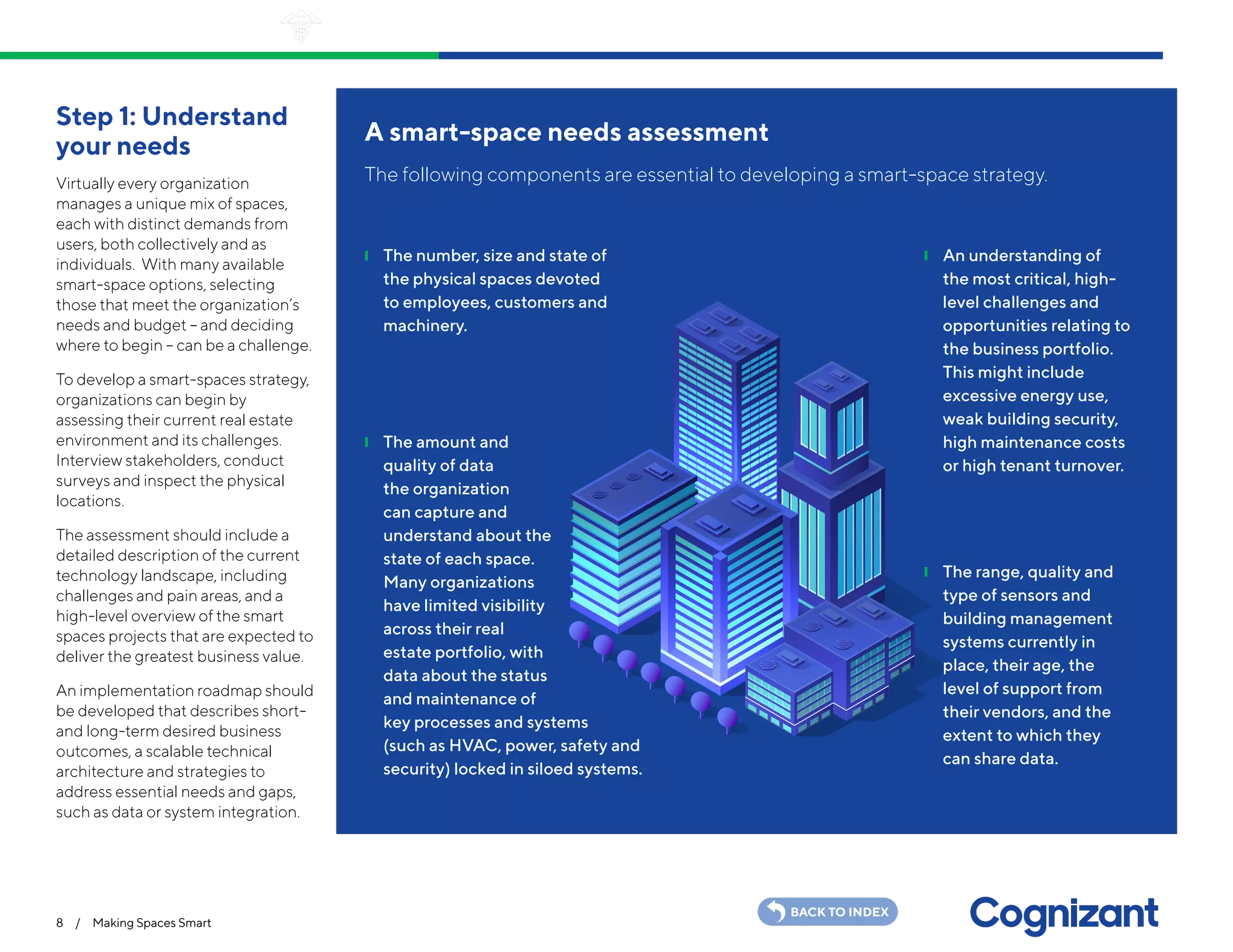Click the Cognizant logo
Viewport: 1233px width, 952px height.
[x=1064, y=913]
